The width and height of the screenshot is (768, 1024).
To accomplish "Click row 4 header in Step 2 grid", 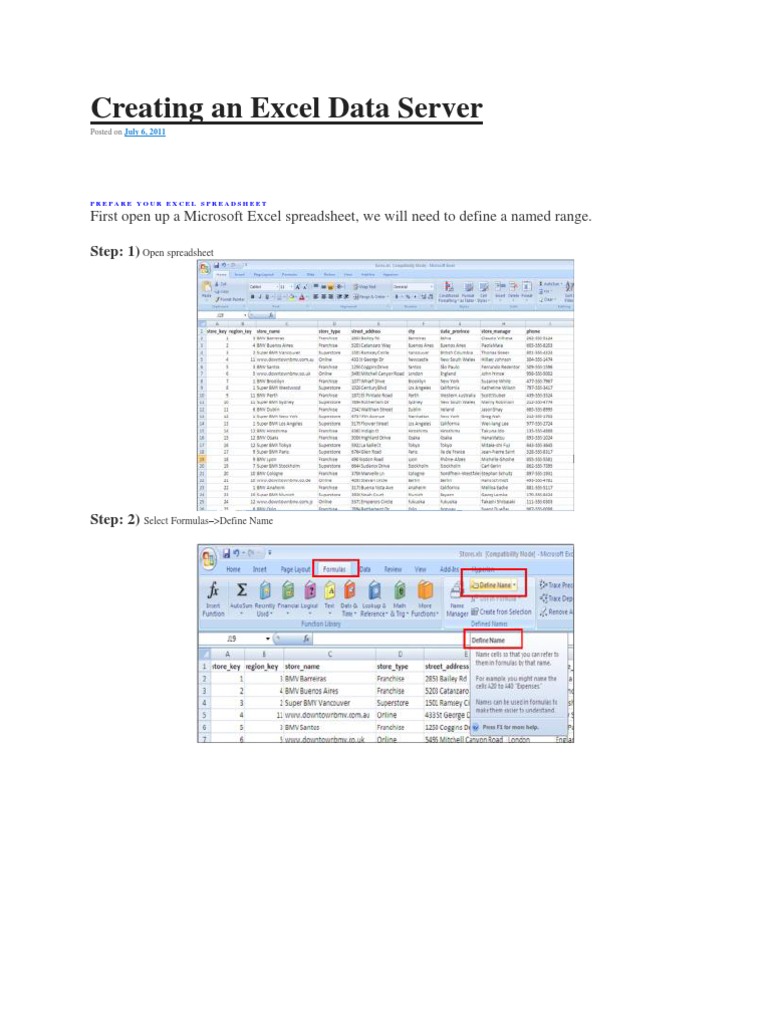I will (x=204, y=703).
